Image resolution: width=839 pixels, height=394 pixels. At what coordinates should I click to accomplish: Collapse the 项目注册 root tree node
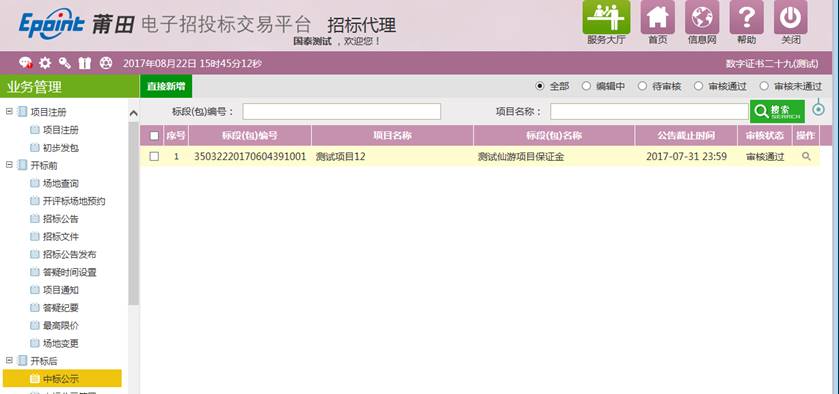coord(9,112)
